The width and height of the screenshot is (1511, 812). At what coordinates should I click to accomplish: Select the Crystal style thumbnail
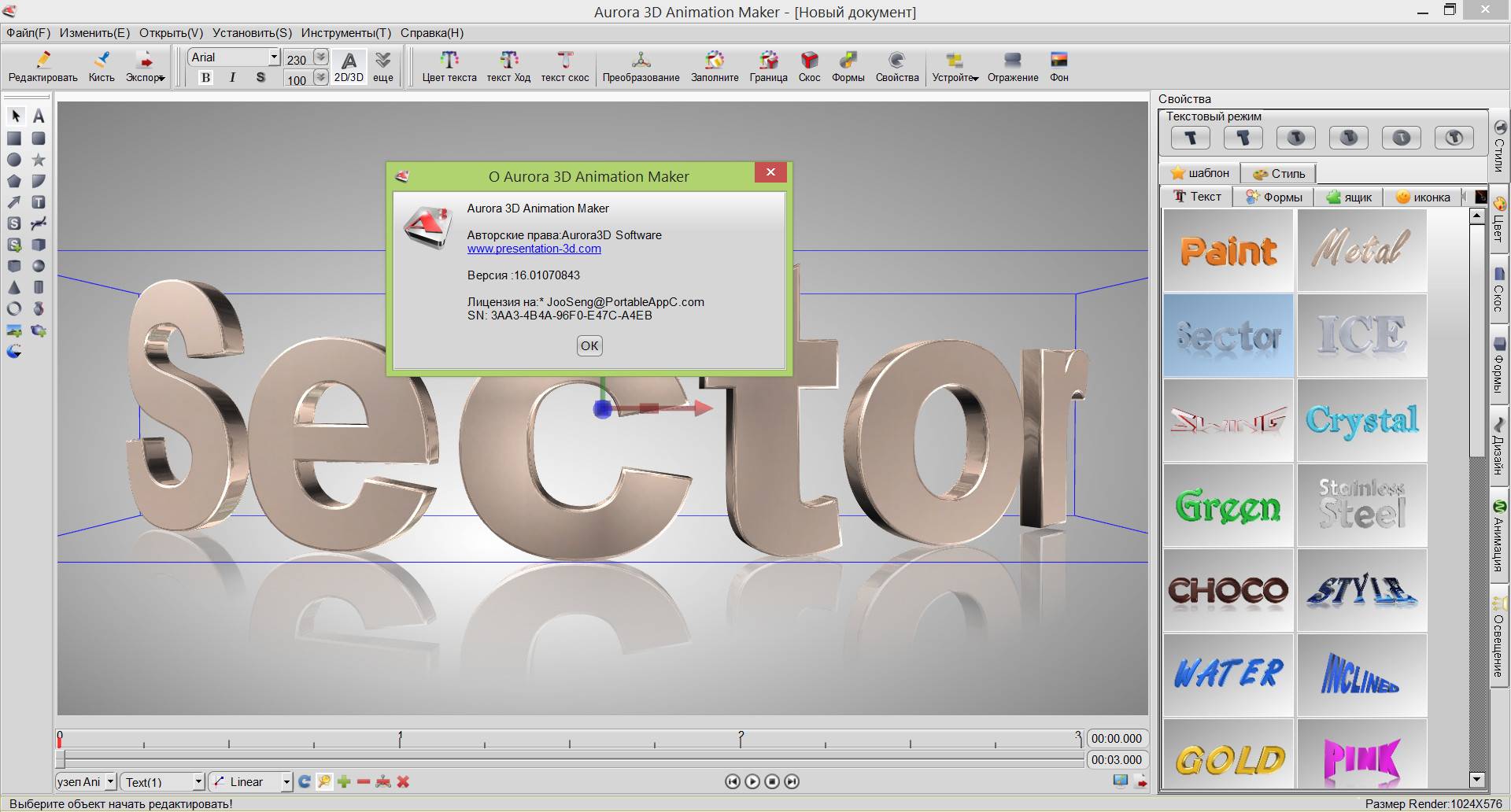(1361, 420)
